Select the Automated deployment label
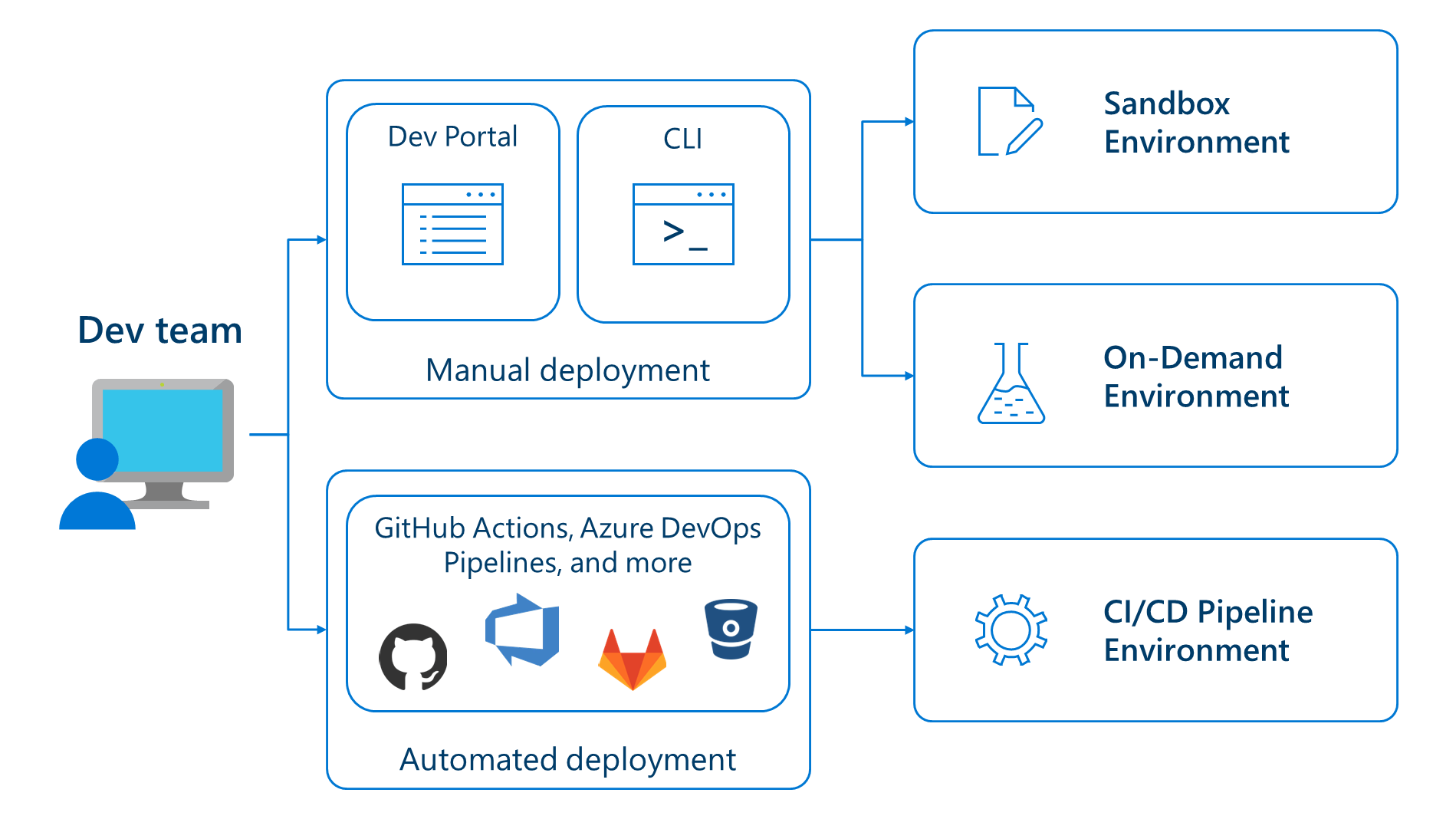The image size is (1456, 819). click(567, 760)
